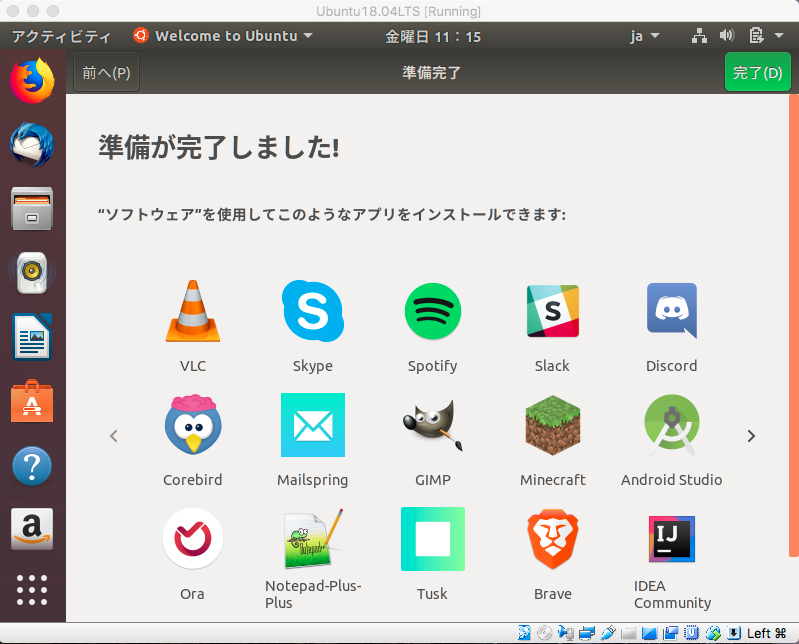Screen dimensions: 799x644
Task: Click the GIMP app icon
Action: 433,425
